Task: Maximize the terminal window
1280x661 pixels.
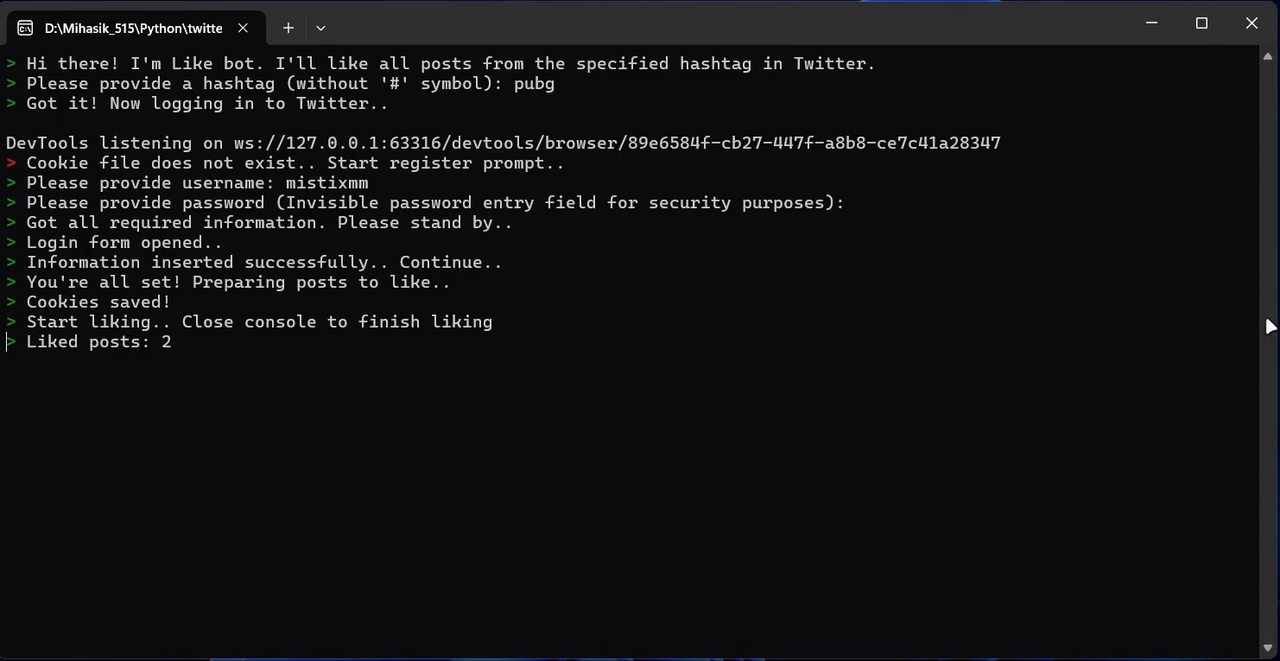Action: (x=1202, y=23)
